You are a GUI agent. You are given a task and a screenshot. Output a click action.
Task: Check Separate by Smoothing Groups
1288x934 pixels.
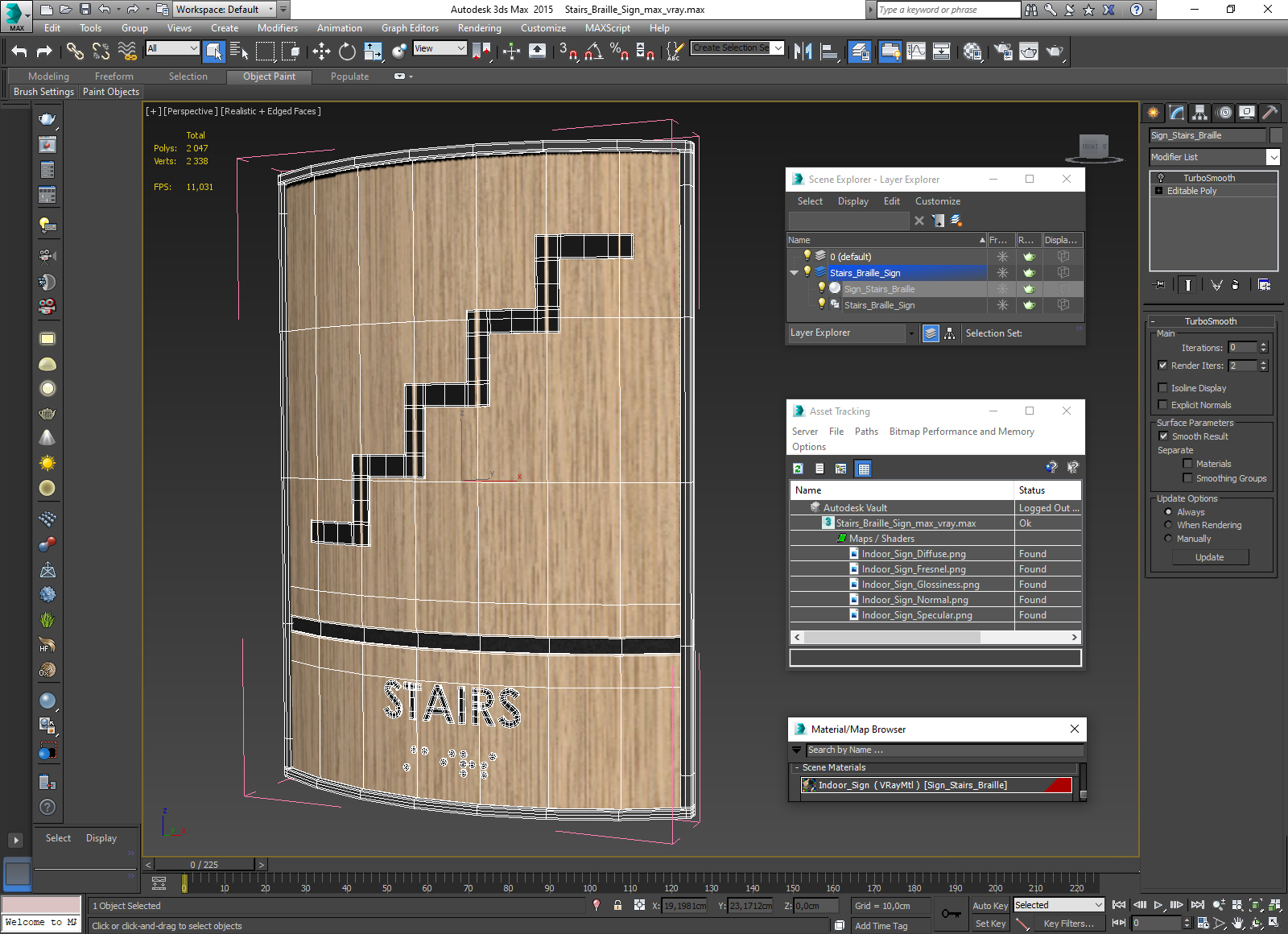coord(1187,478)
